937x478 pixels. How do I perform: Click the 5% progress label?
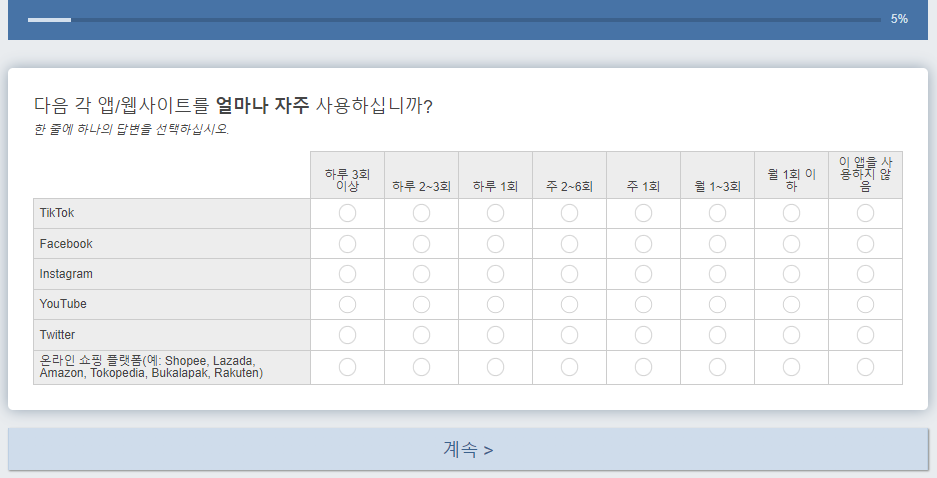point(899,19)
